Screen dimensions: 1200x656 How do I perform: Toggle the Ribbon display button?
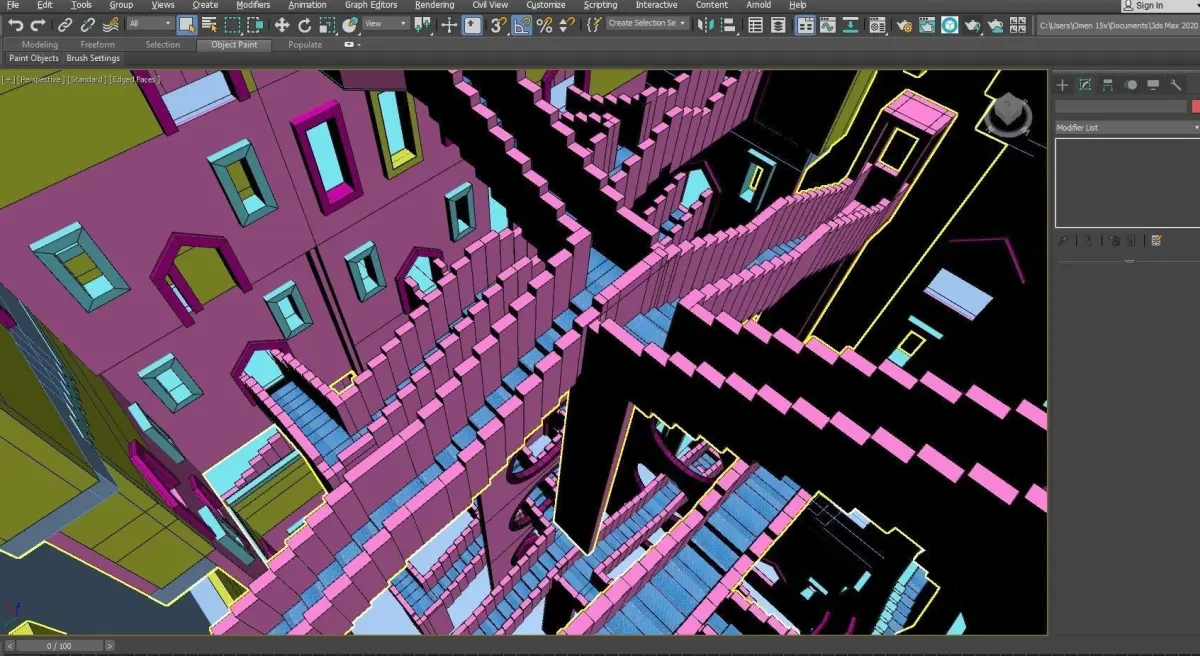[x=805, y=25]
